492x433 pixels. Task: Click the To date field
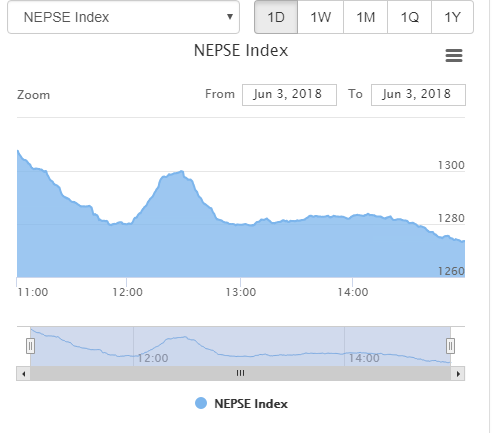point(418,95)
